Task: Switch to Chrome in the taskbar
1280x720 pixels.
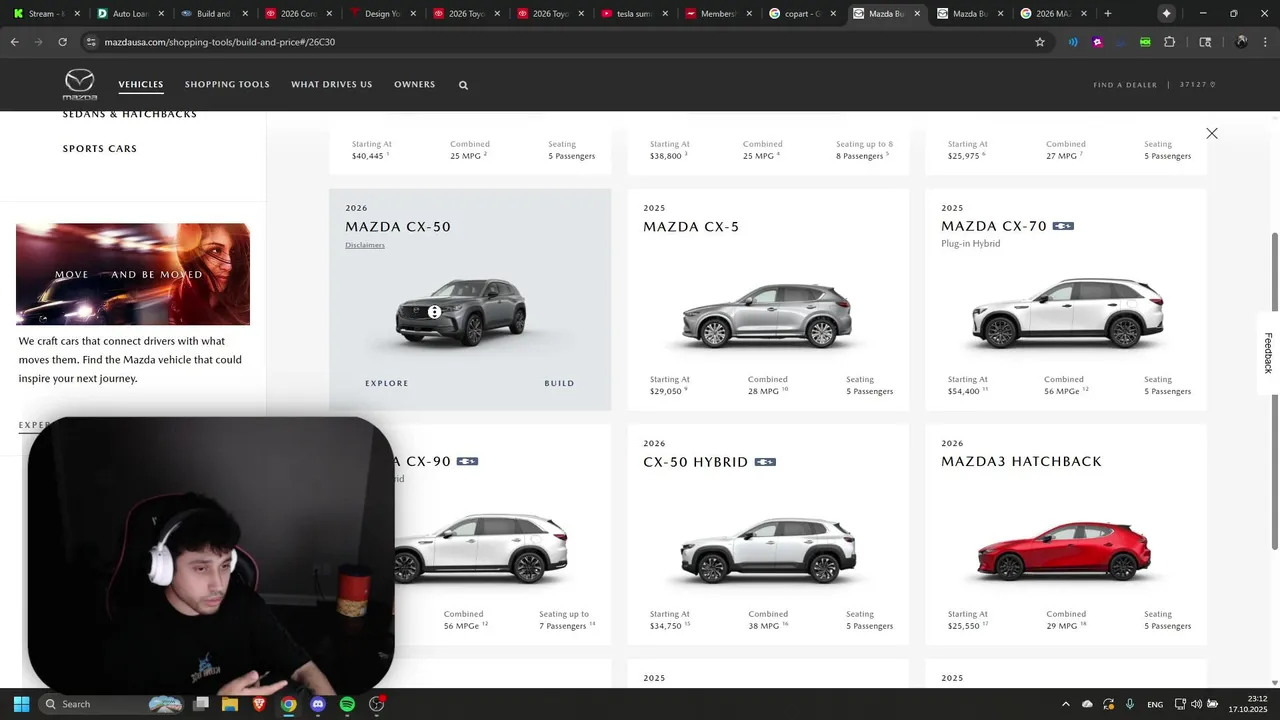Action: (x=288, y=704)
